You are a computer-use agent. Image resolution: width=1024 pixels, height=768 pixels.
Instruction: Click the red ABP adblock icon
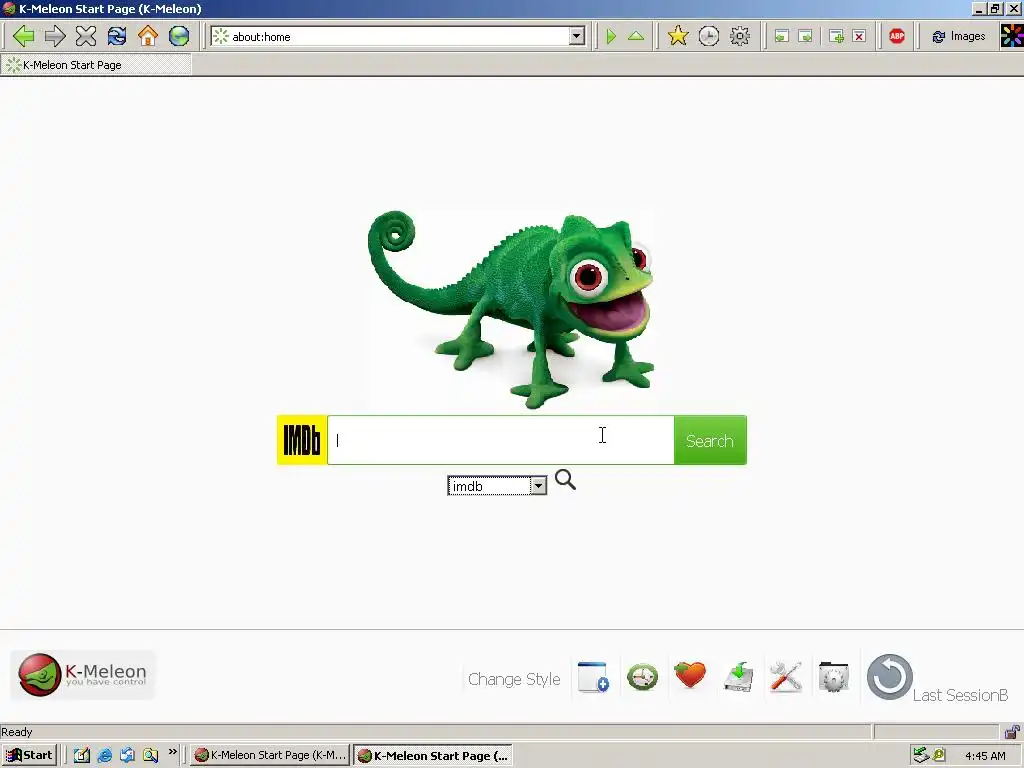897,37
